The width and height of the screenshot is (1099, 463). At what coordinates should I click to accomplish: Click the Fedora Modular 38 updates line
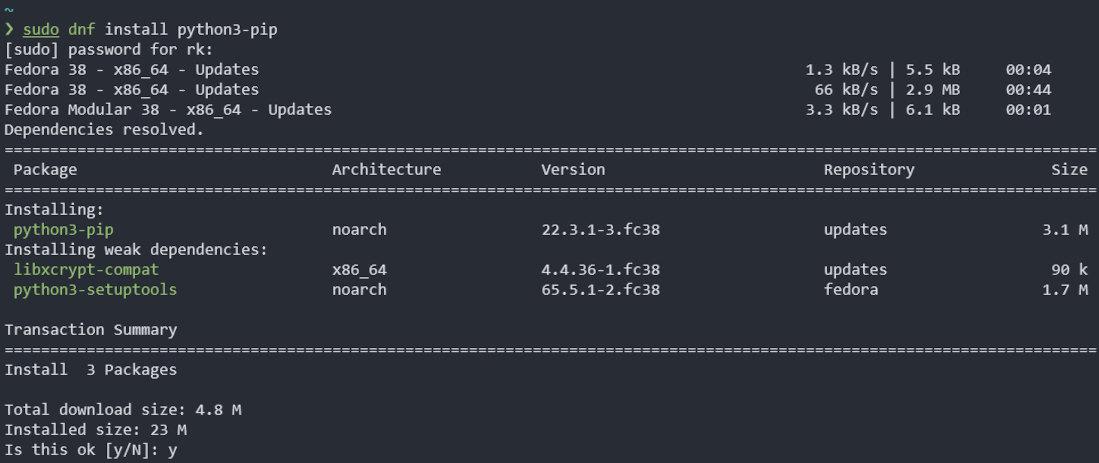168,110
